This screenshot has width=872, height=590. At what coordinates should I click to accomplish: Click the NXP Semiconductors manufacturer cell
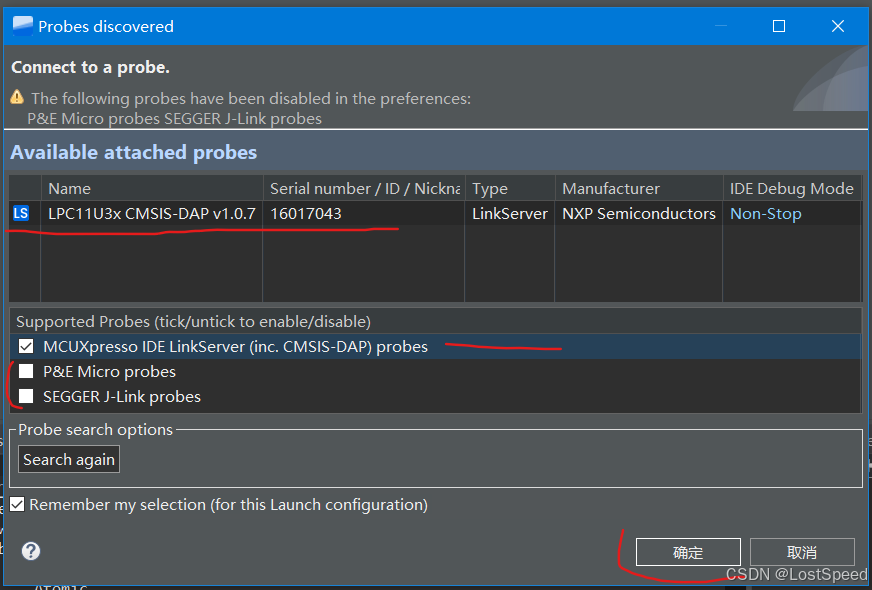pyautogui.click(x=639, y=214)
